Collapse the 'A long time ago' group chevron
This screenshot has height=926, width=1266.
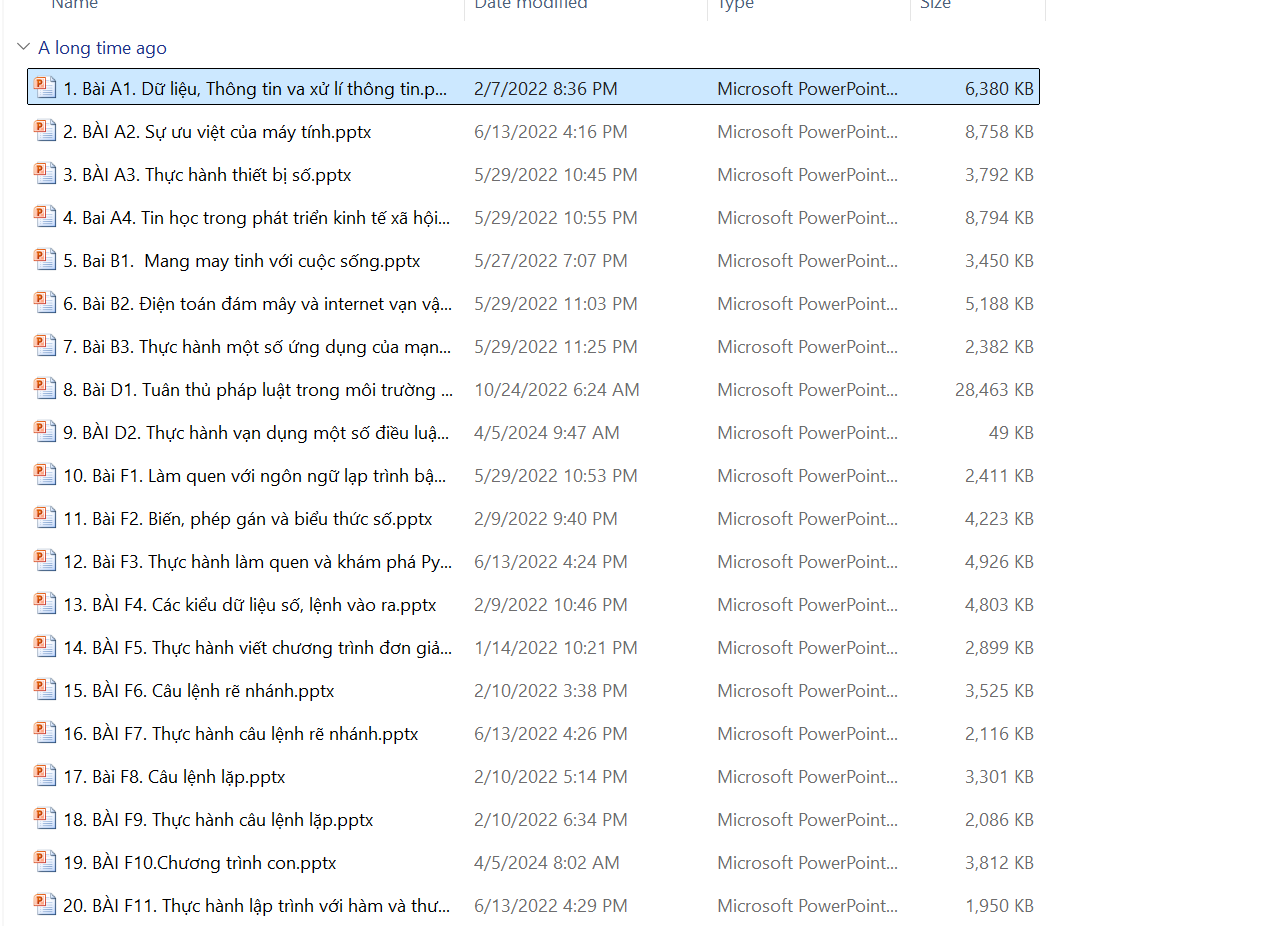(x=24, y=47)
